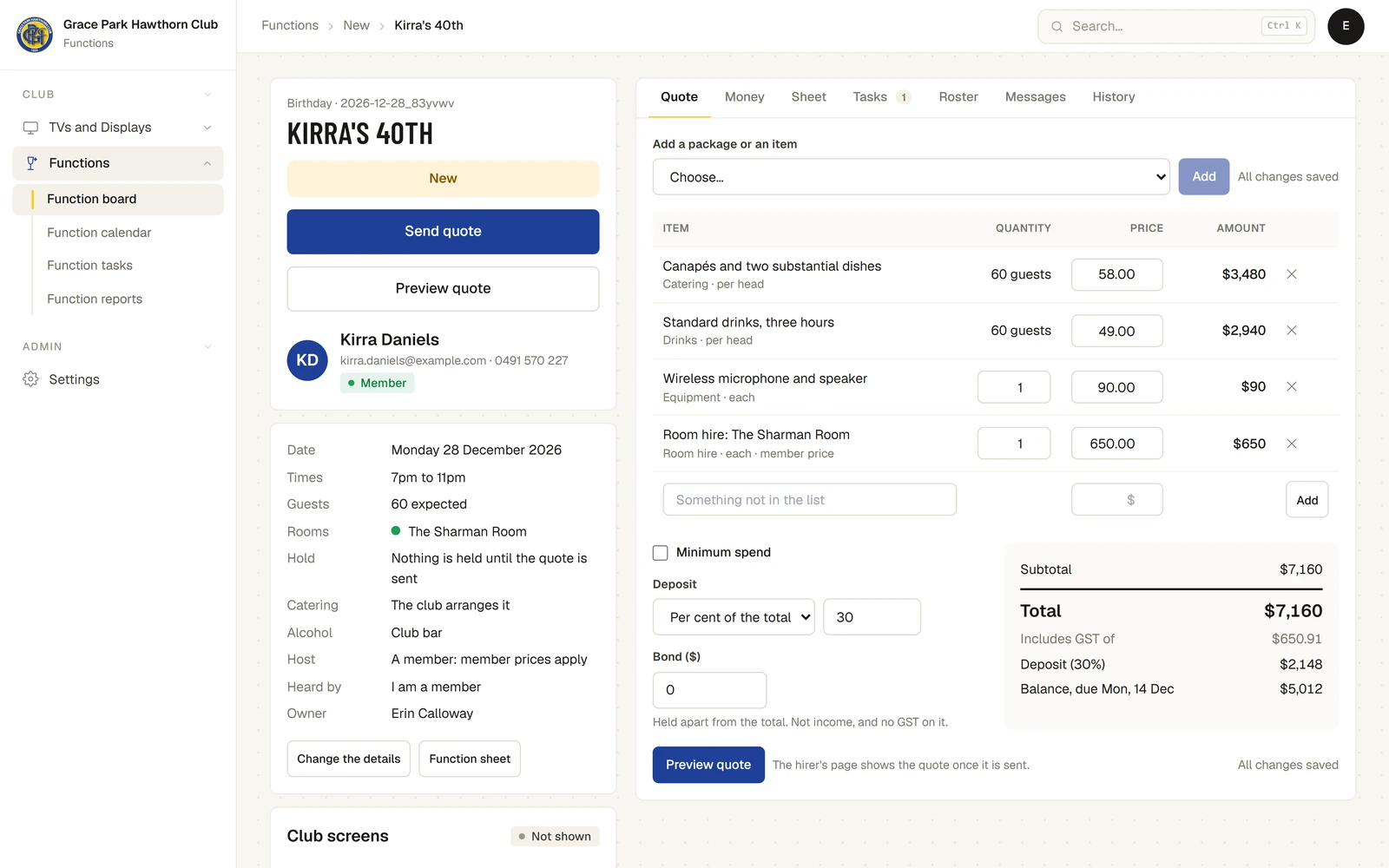This screenshot has height=868, width=1389.
Task: Click the search magnifier icon
Action: tap(1057, 27)
